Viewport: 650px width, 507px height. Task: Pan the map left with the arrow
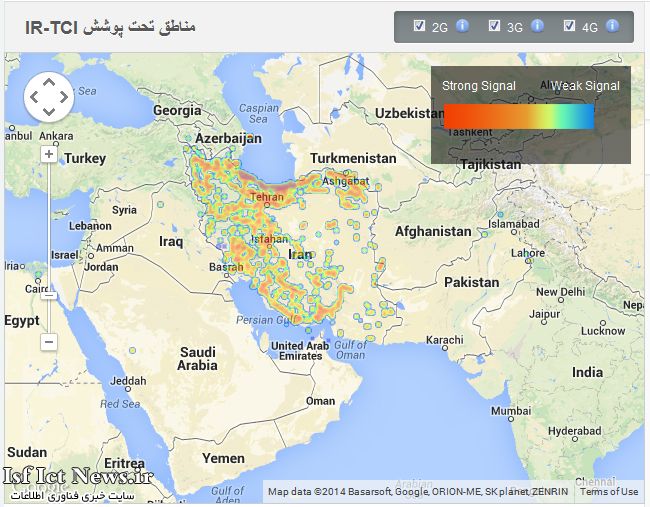[34, 97]
